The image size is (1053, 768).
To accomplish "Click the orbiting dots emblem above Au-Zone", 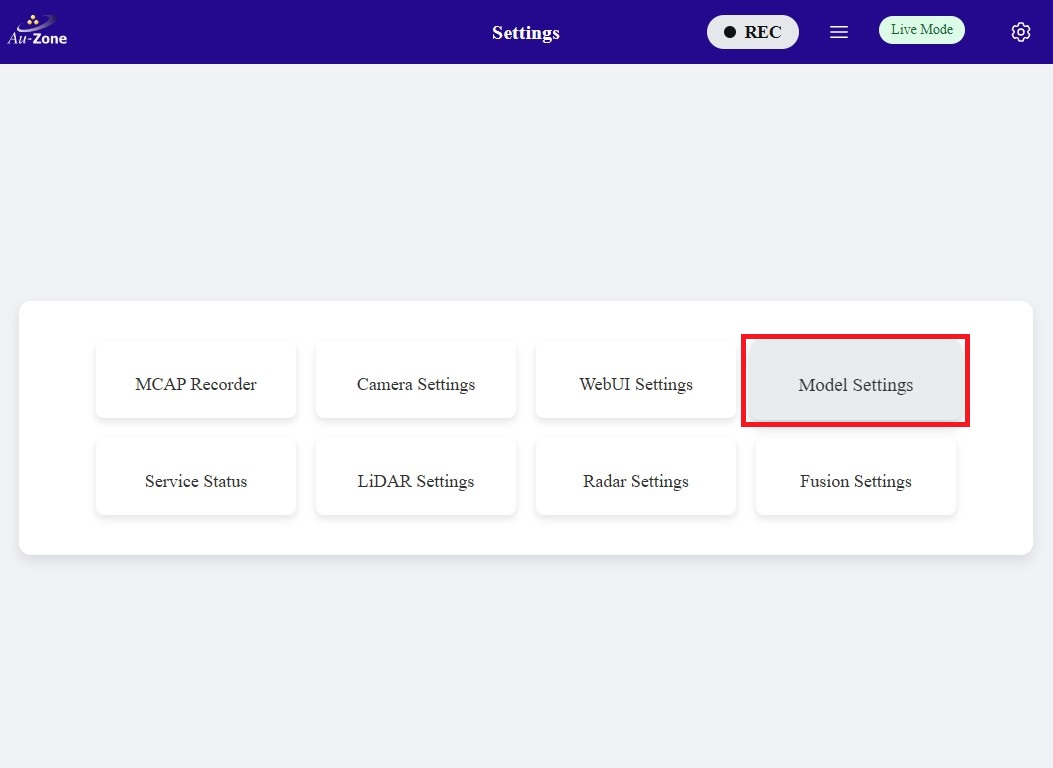I will [34, 20].
